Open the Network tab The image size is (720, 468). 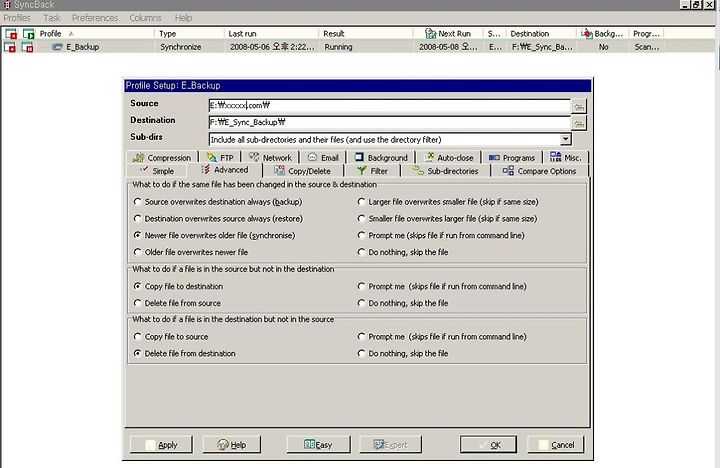click(x=270, y=158)
